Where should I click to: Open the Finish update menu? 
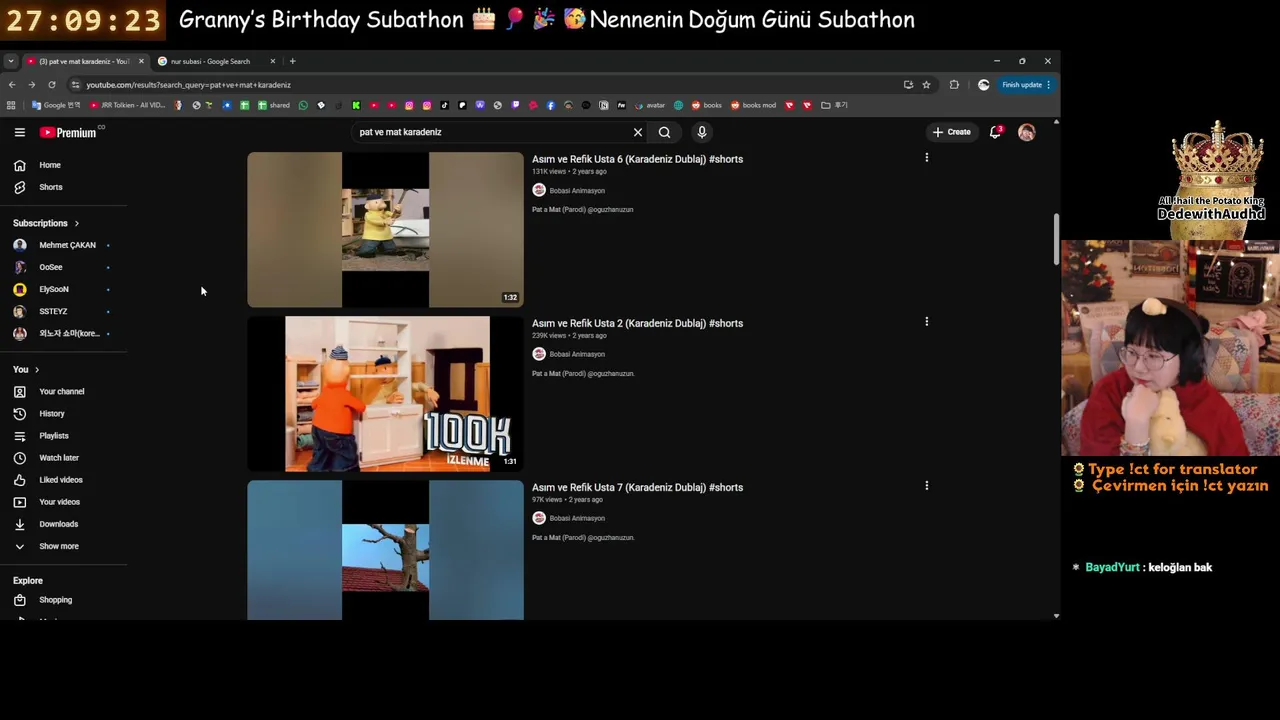click(1026, 85)
